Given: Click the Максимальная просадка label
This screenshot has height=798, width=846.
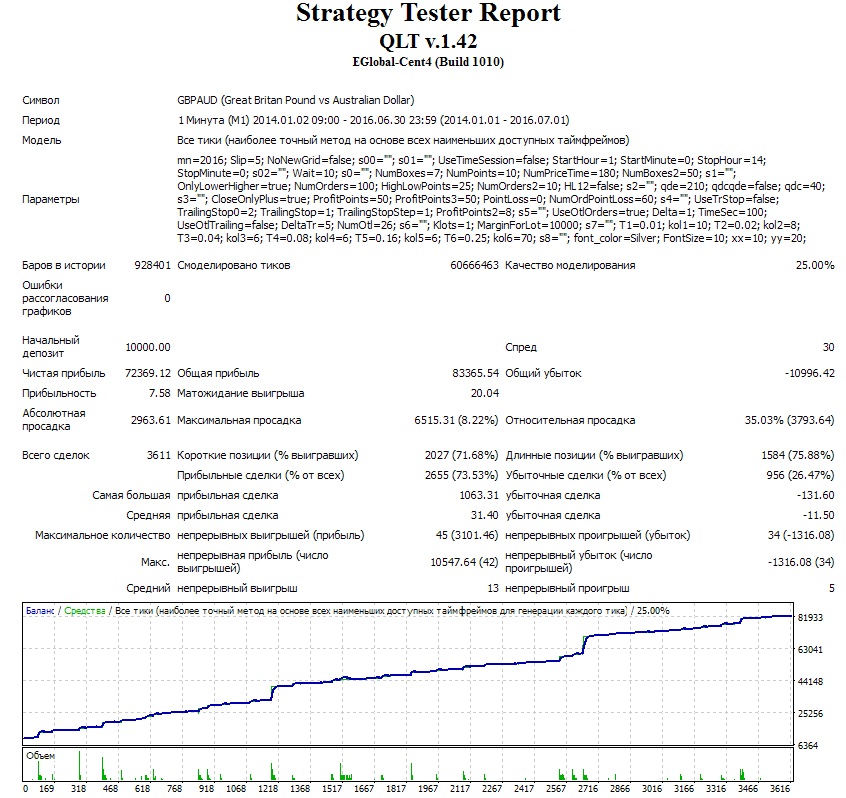Looking at the screenshot, I should (239, 420).
